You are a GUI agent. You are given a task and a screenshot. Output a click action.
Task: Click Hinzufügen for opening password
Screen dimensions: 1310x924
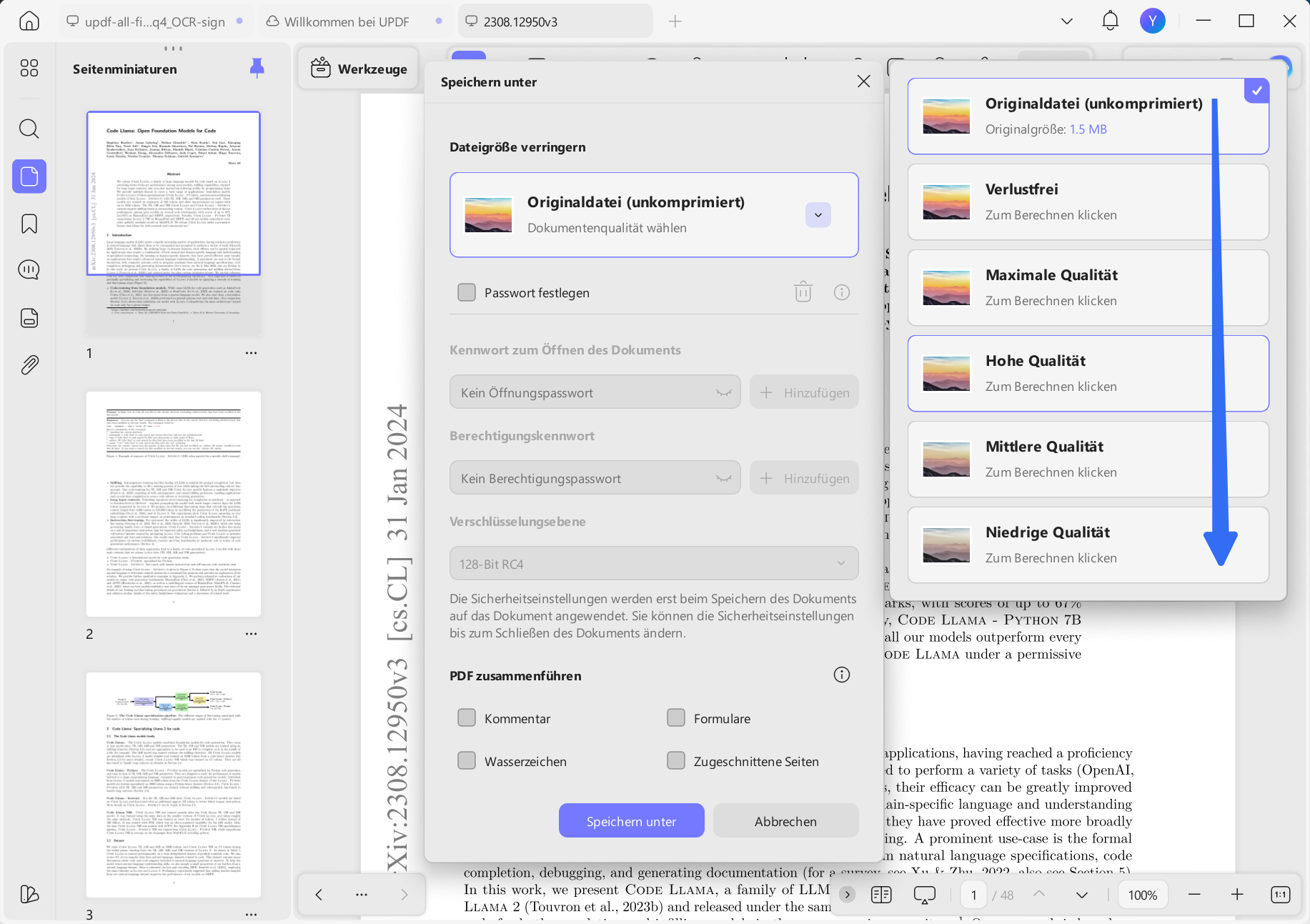[x=804, y=392]
